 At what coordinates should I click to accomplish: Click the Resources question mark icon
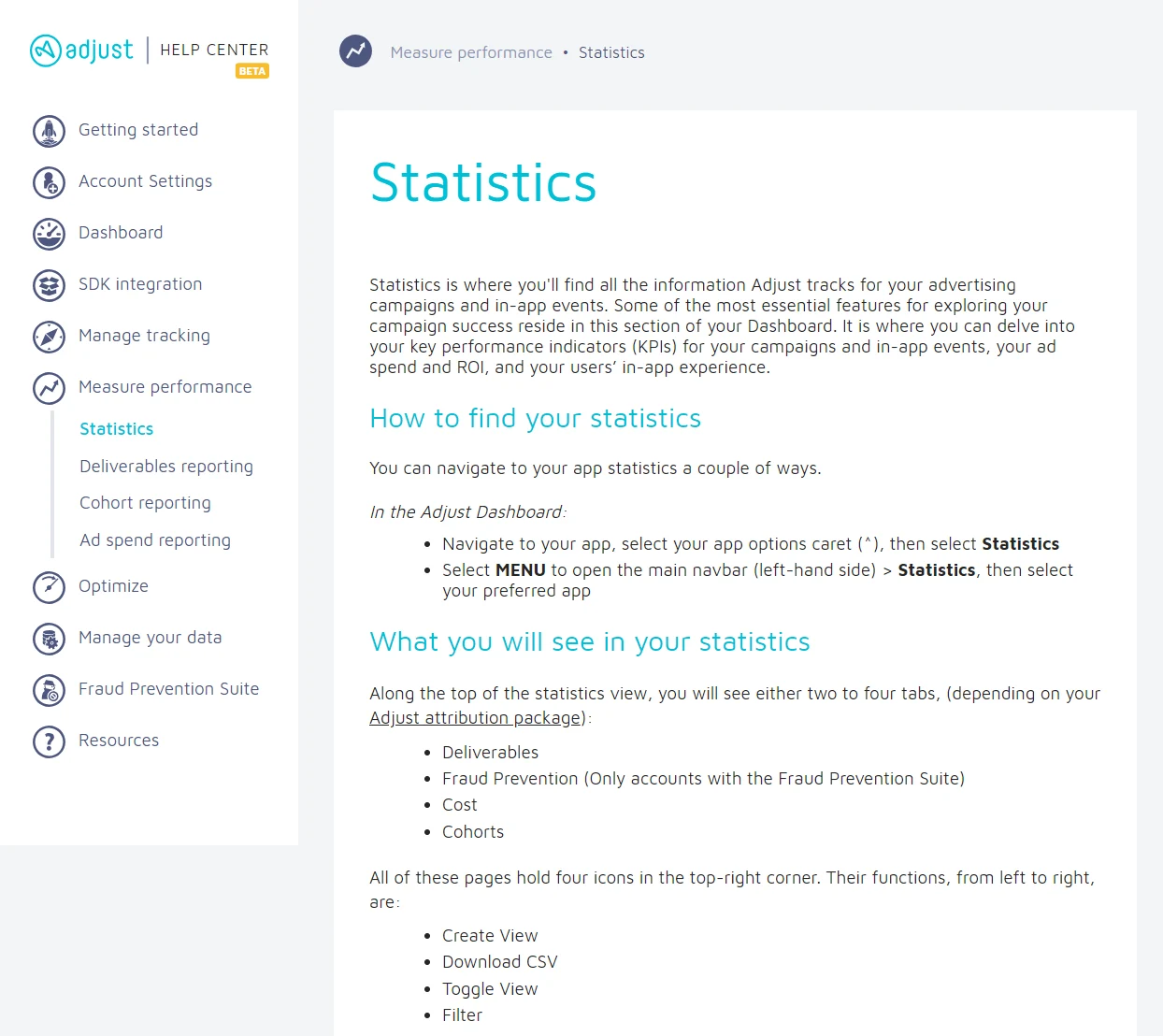(49, 741)
